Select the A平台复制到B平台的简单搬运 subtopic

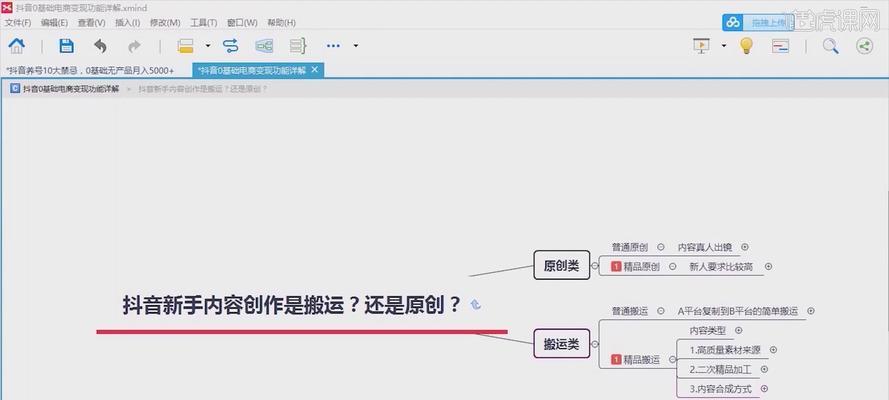[x=738, y=311]
